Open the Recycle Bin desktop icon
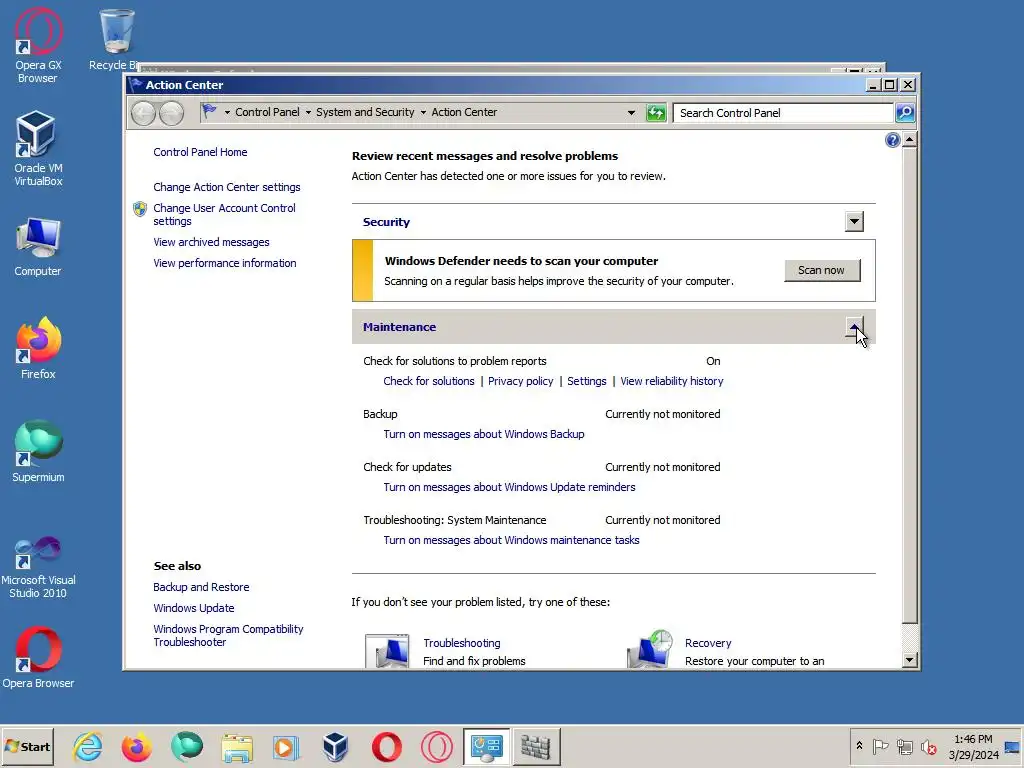 (x=116, y=39)
